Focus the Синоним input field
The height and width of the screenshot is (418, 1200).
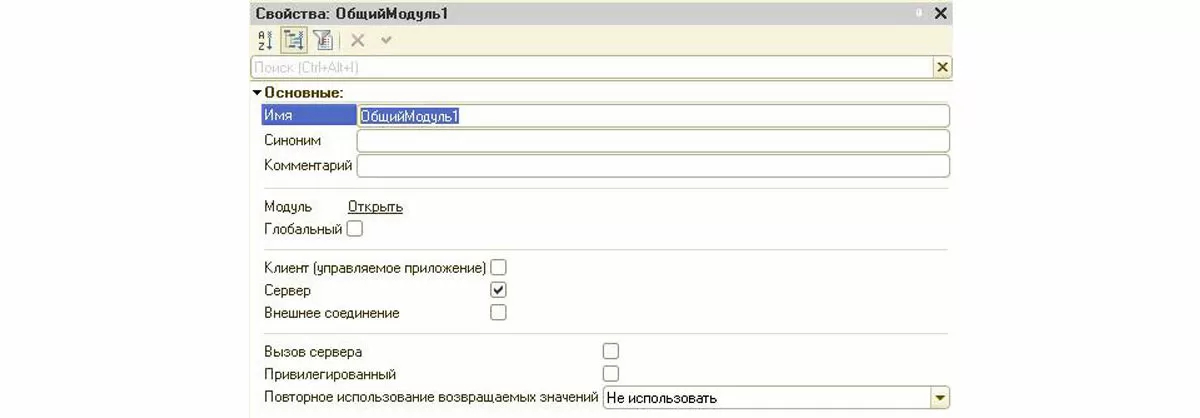point(653,141)
